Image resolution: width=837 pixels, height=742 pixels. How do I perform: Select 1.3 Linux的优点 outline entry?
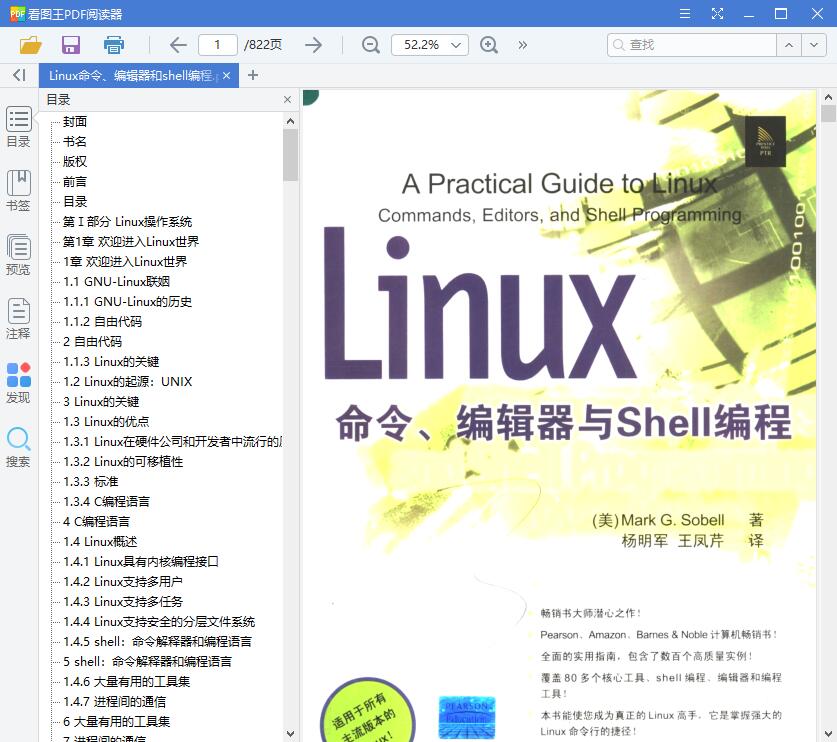[106, 422]
